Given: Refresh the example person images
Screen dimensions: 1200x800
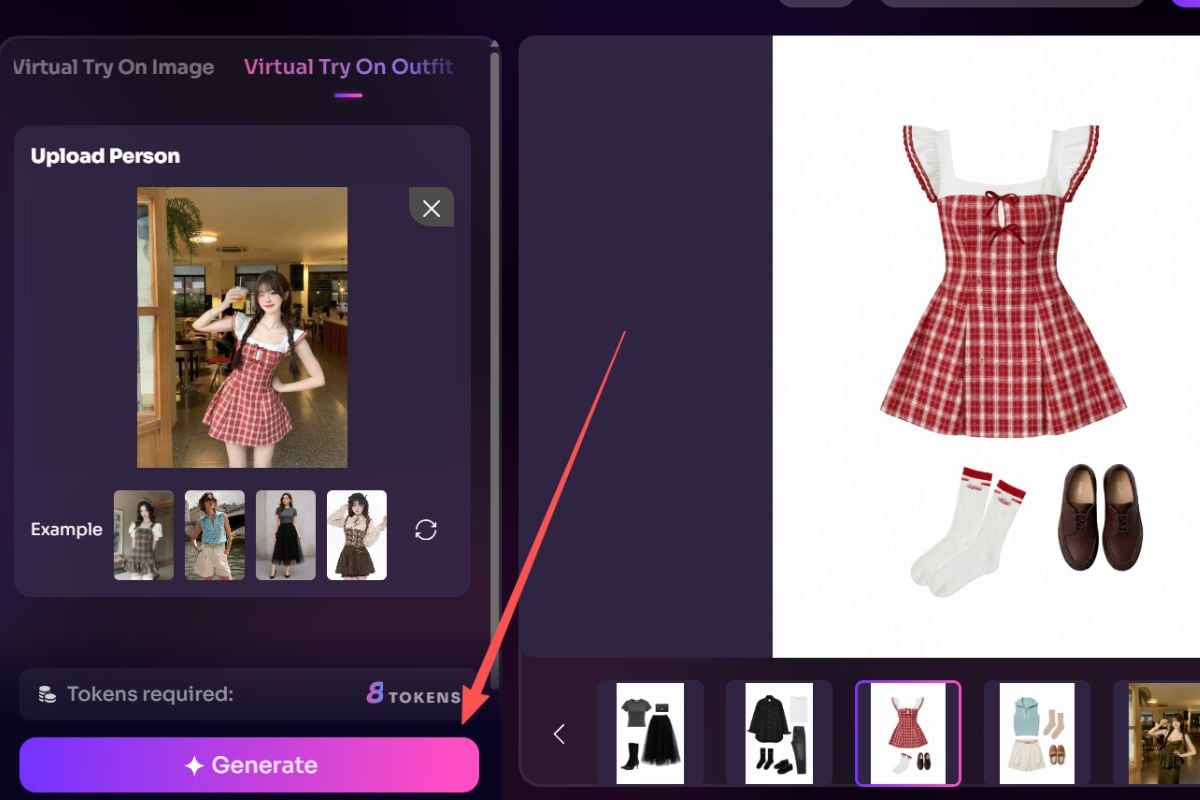Looking at the screenshot, I should coord(426,530).
